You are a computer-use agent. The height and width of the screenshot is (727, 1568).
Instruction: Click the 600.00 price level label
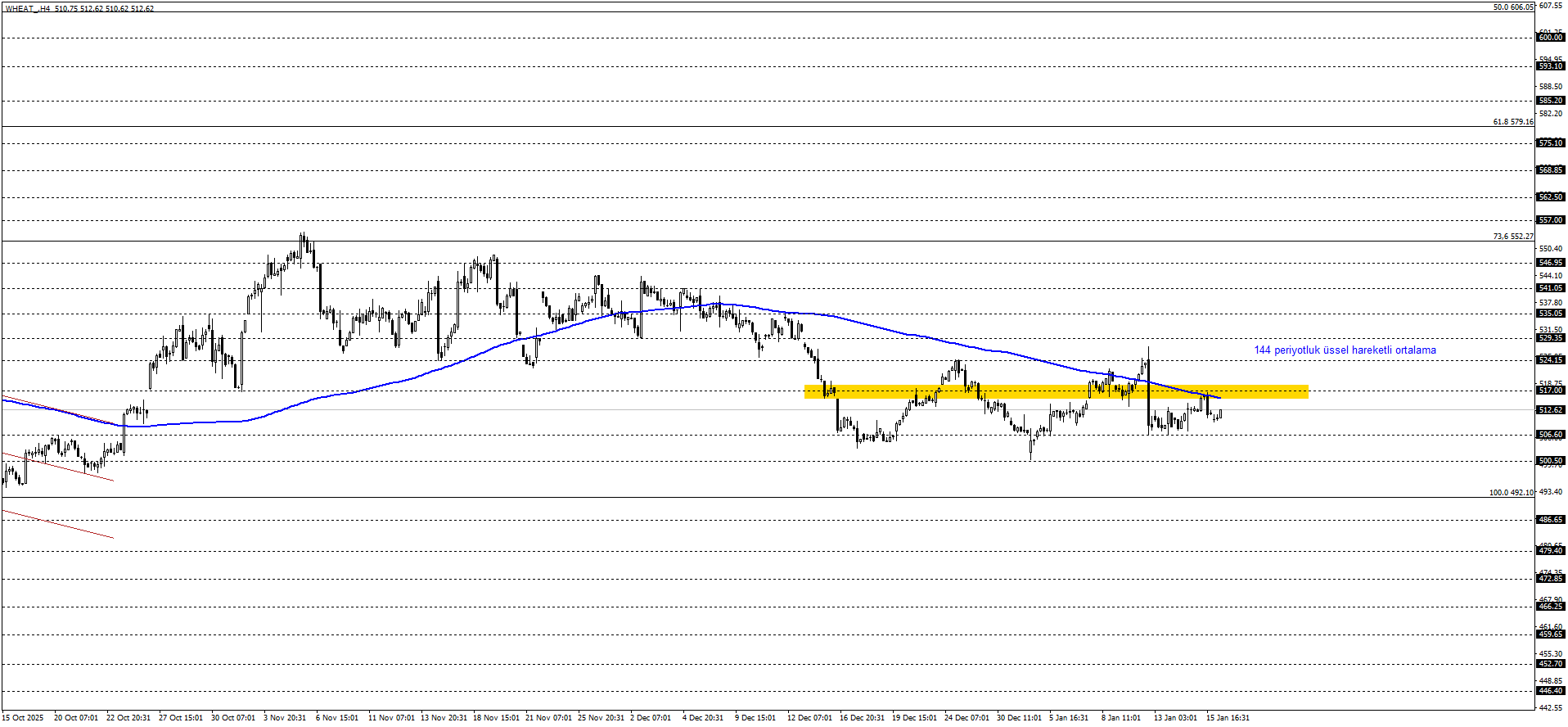pos(1551,38)
